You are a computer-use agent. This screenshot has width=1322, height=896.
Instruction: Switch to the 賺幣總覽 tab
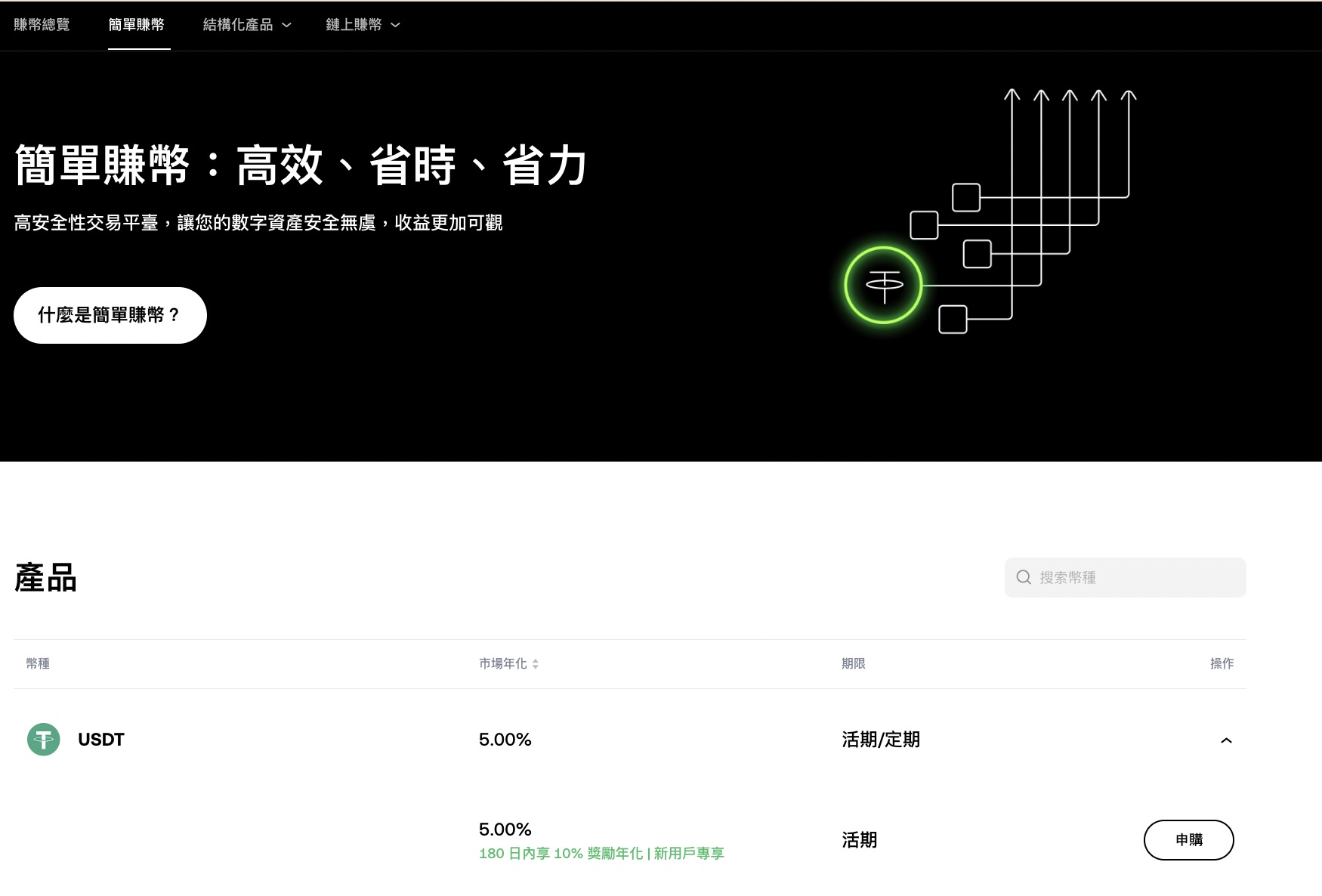[42, 24]
